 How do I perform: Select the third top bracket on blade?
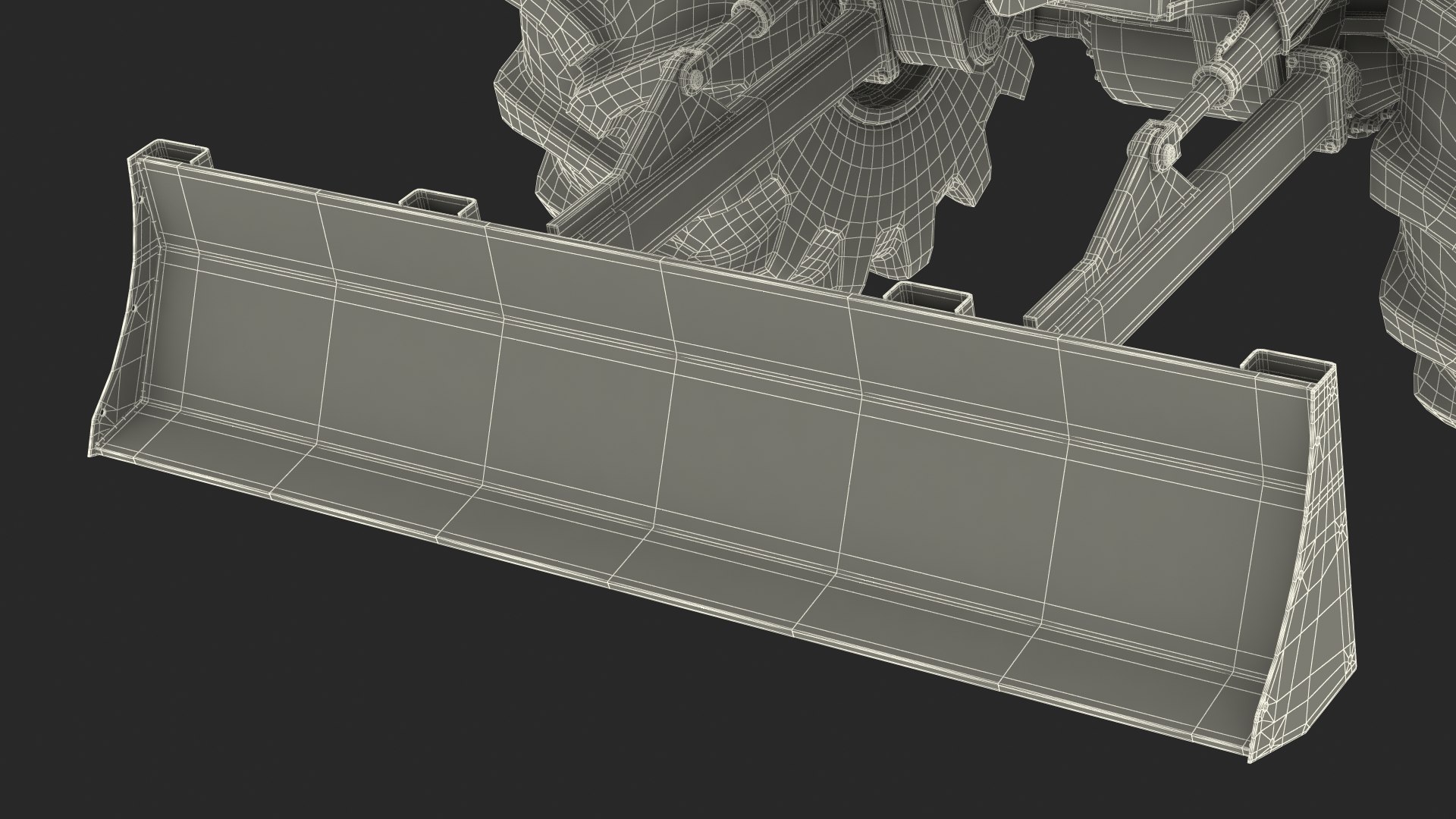pyautogui.click(x=929, y=298)
